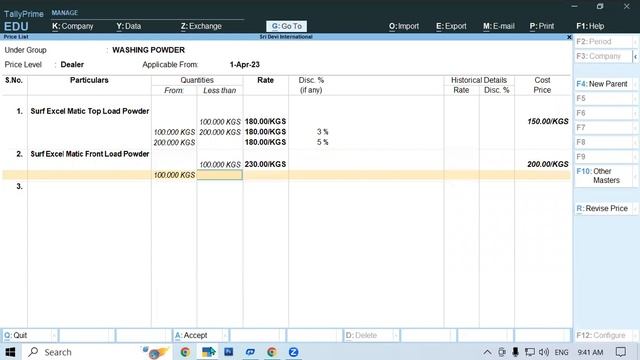Open the K: Company menu
The width and height of the screenshot is (640, 360).
pyautogui.click(x=73, y=26)
